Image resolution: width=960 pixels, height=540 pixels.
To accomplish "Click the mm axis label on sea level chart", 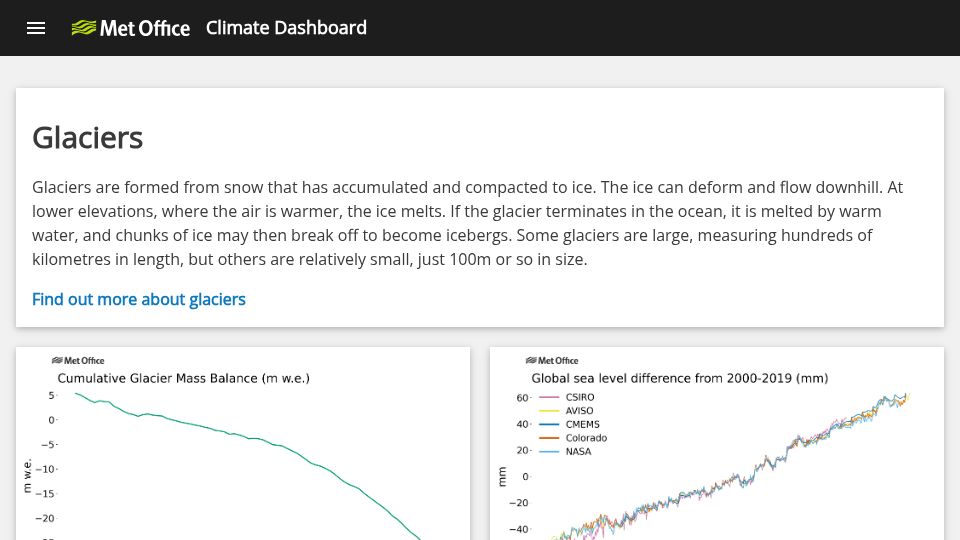I will point(502,476).
